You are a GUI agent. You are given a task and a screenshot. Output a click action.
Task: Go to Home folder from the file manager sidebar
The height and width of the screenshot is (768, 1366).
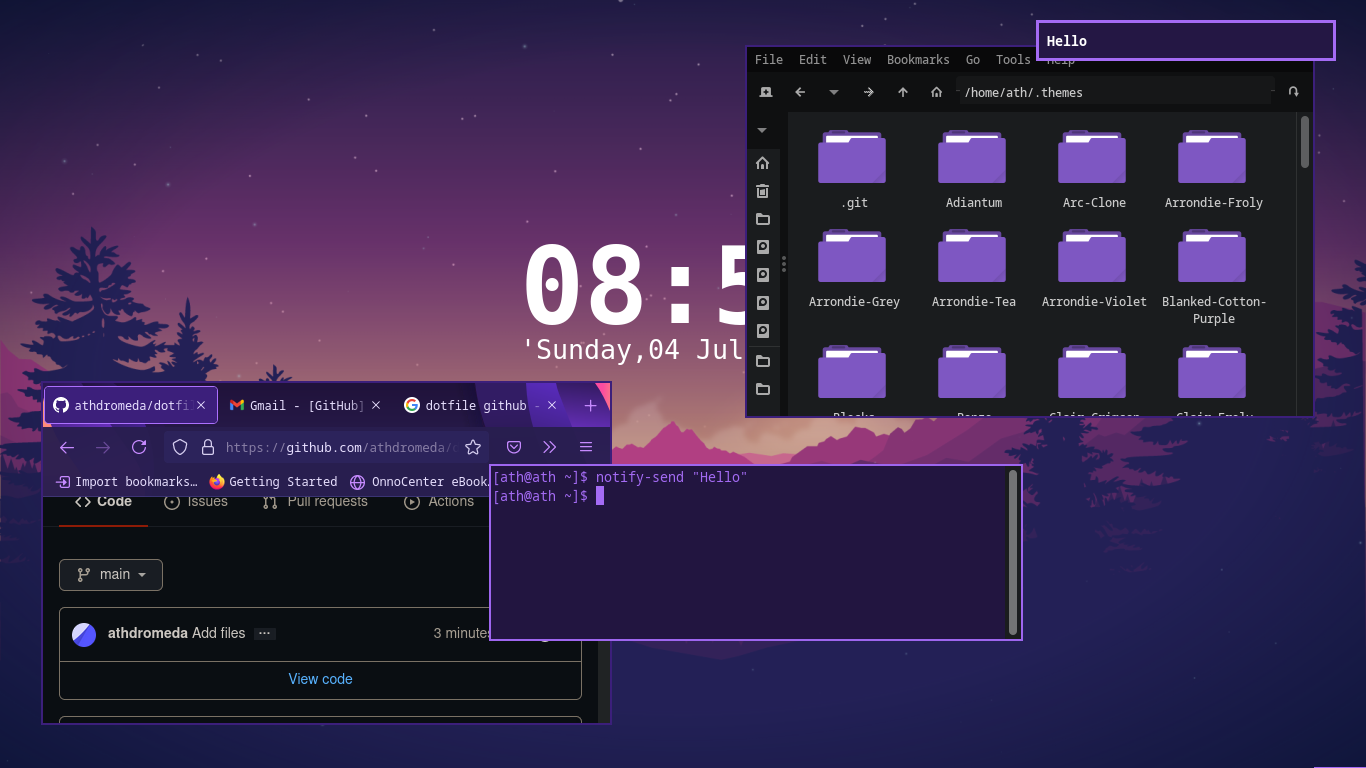[763, 163]
